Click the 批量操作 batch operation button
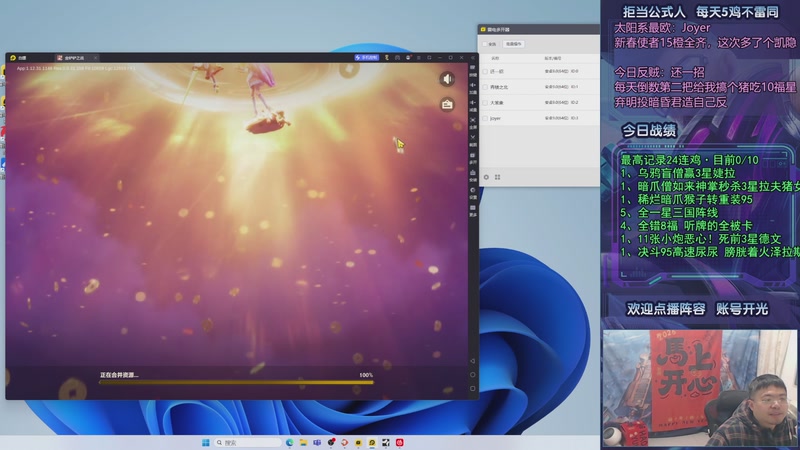The width and height of the screenshot is (800, 450). pyautogui.click(x=514, y=44)
